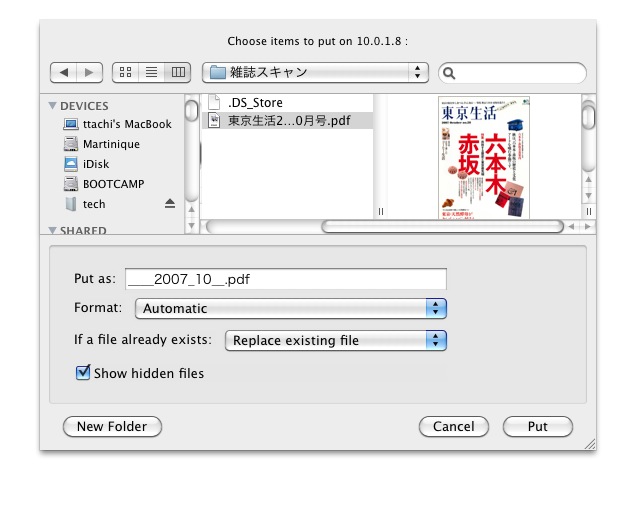Viewport: 636px width, 510px height.
Task: Click the Forward navigation arrow
Action: tap(90, 73)
